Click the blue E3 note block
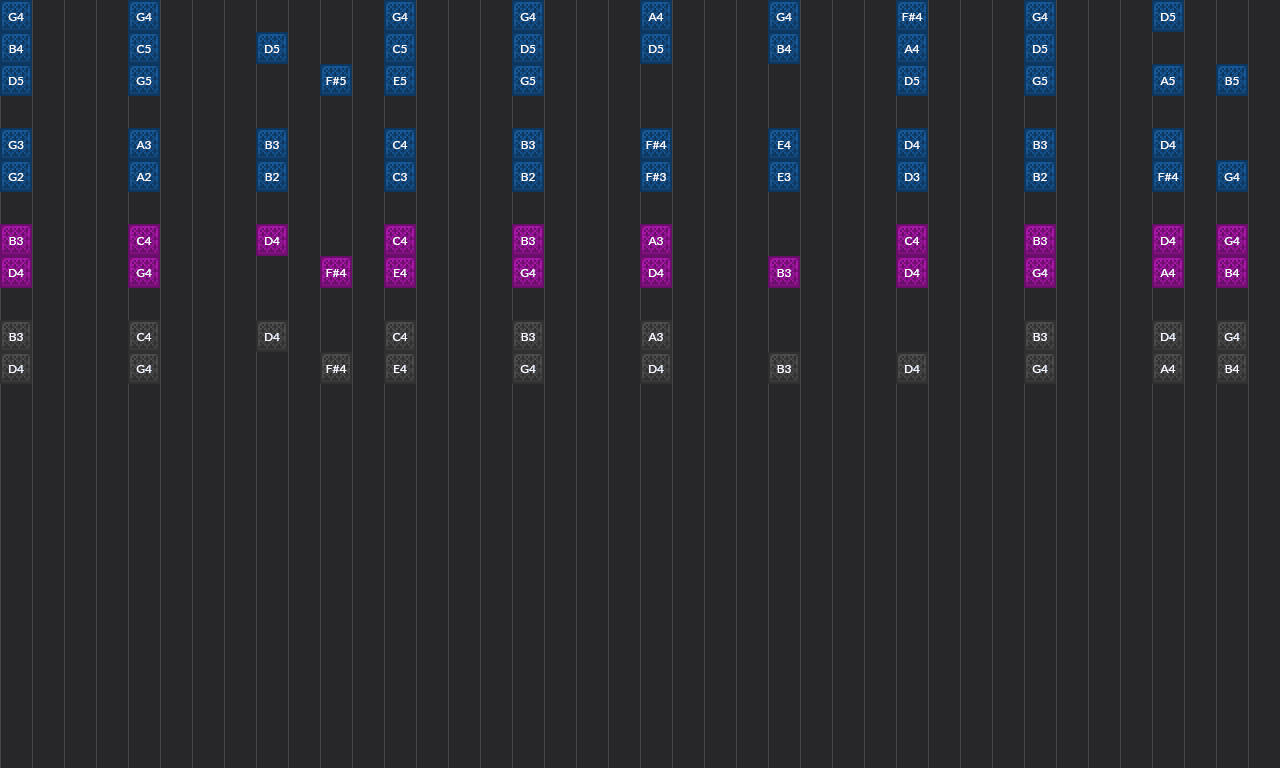Screen dimensions: 1280x768 click(784, 177)
